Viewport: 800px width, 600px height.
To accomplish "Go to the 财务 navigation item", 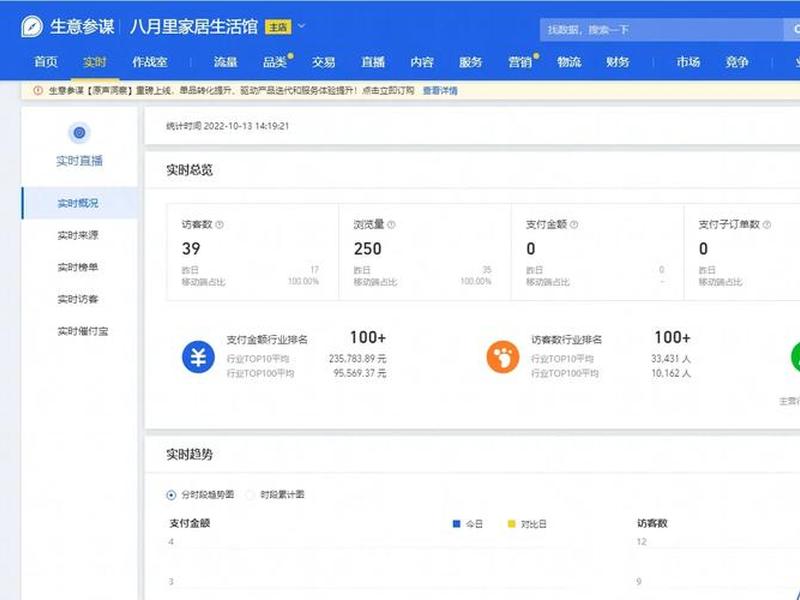I will pyautogui.click(x=618, y=62).
